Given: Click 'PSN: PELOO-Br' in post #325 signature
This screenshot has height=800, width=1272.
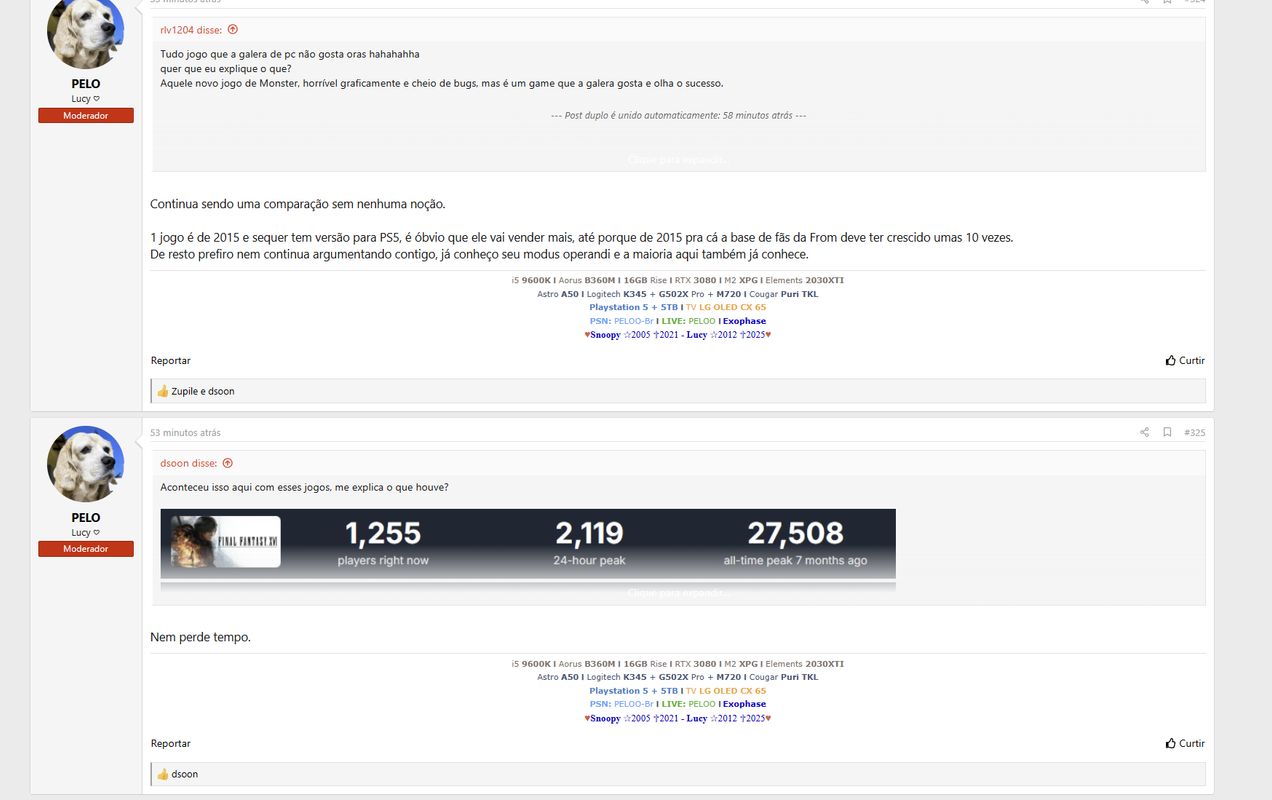Looking at the screenshot, I should pyautogui.click(x=621, y=704).
